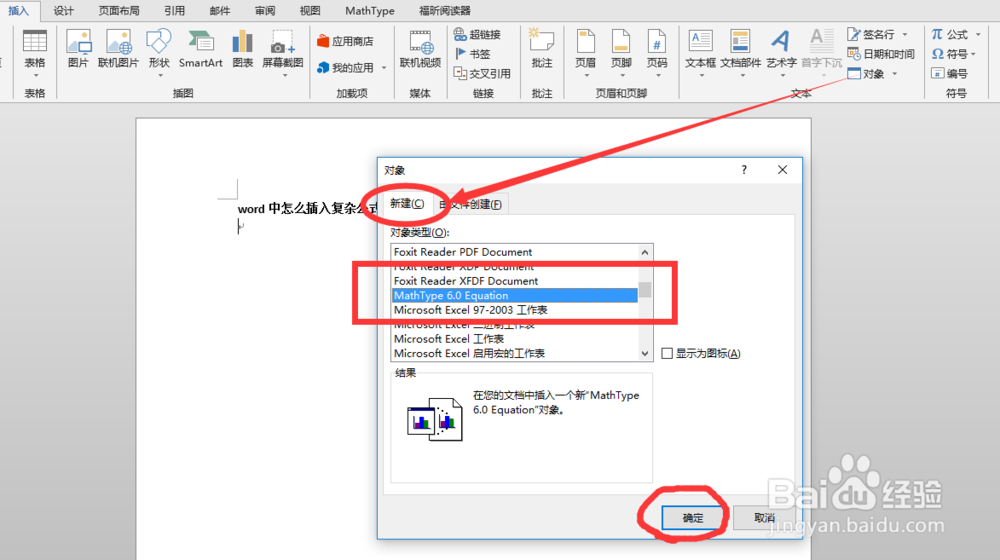Select the Create New (新建) dialog tab
1000x560 pixels.
coord(407,203)
